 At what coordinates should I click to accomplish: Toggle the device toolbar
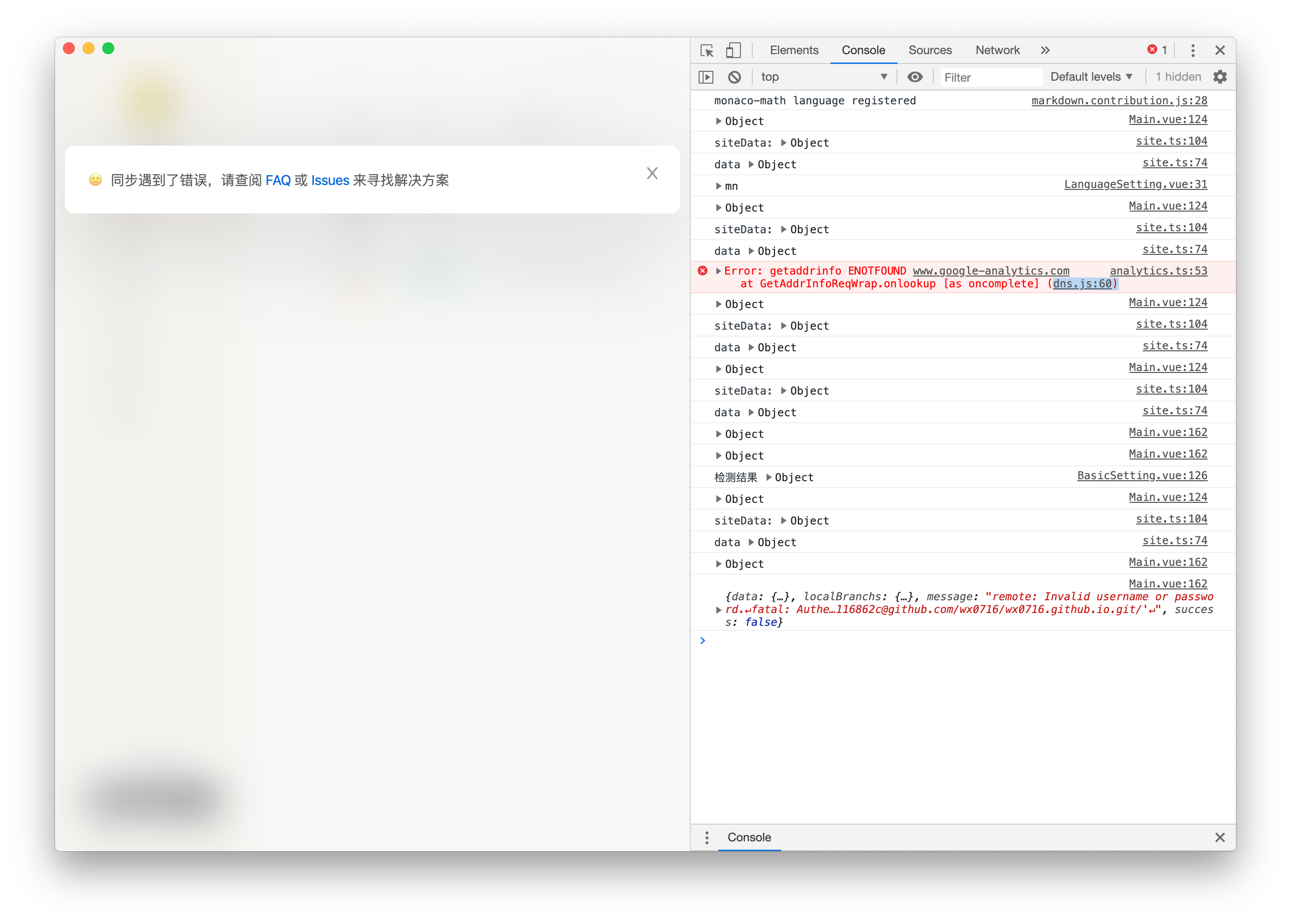click(733, 50)
